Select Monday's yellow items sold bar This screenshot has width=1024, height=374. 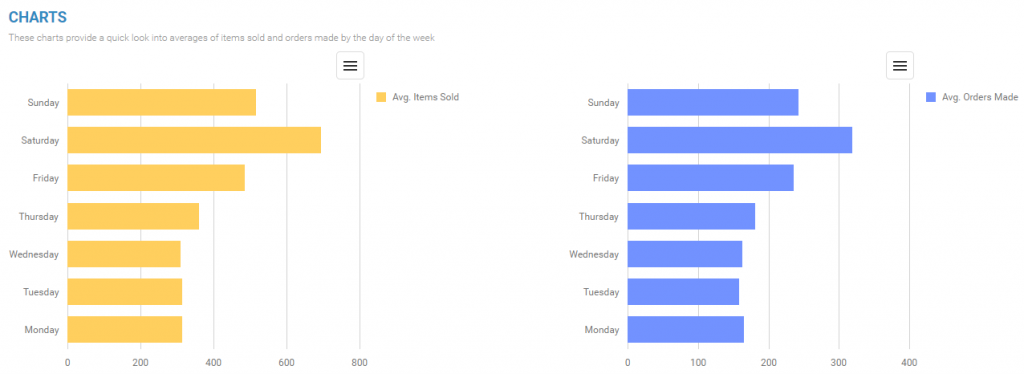click(125, 330)
